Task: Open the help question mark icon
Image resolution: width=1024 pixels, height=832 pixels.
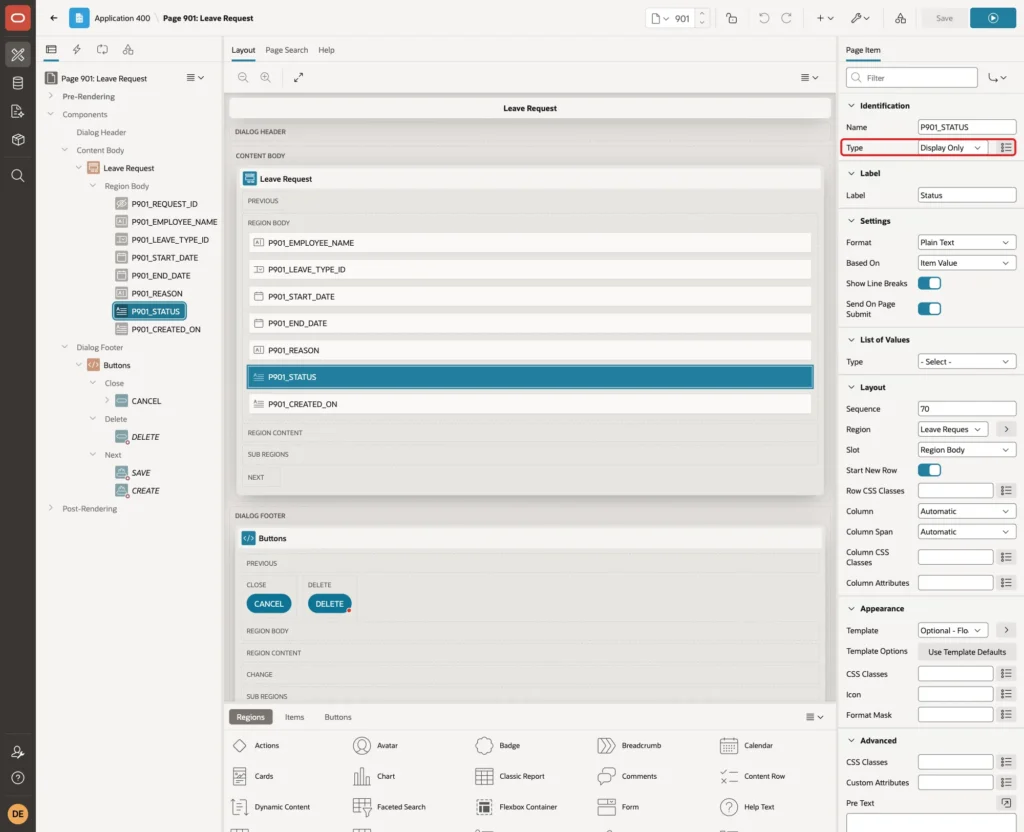Action: [x=18, y=778]
